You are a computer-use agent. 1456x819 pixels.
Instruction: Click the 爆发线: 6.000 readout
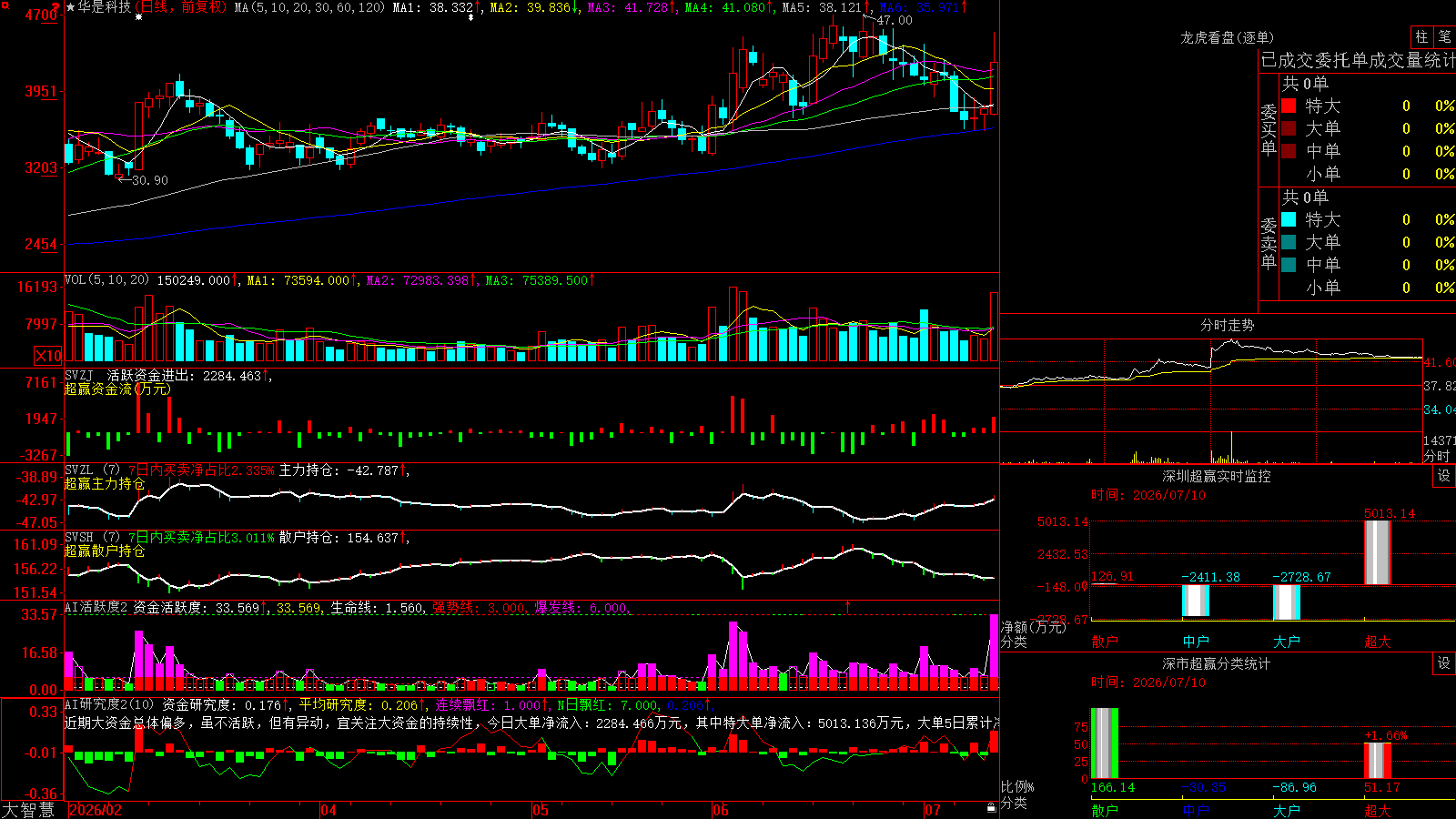coord(581,607)
